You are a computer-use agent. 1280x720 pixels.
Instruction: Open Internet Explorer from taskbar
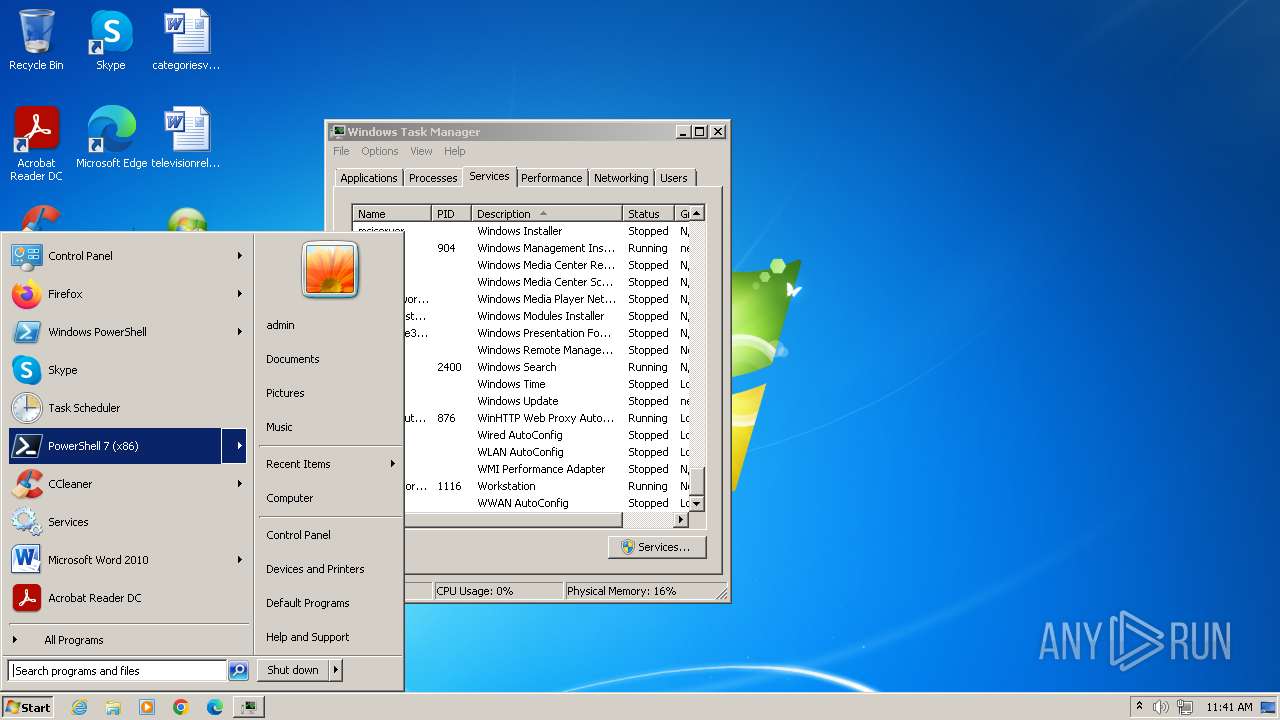(79, 707)
